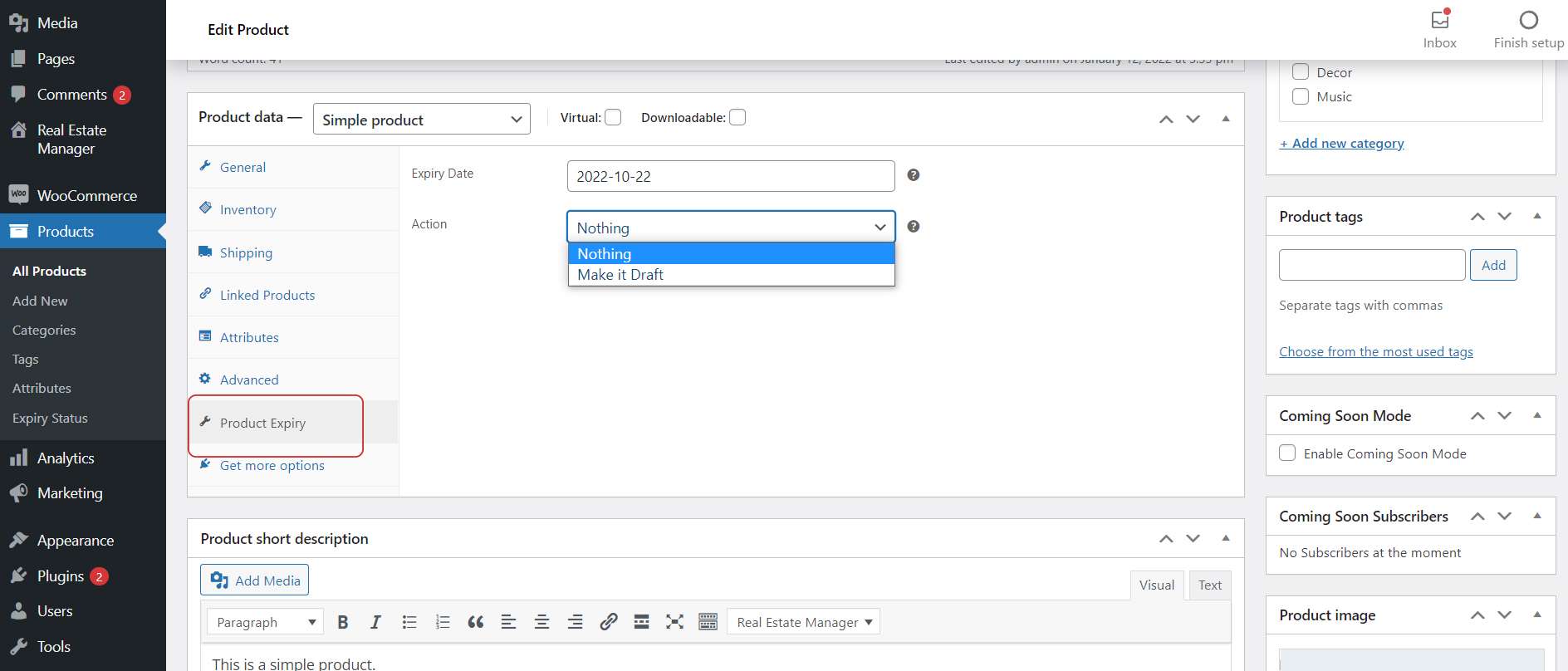Toggle the editor toolbar keyboard icon
Screen dimensions: 1568x671
tap(708, 622)
